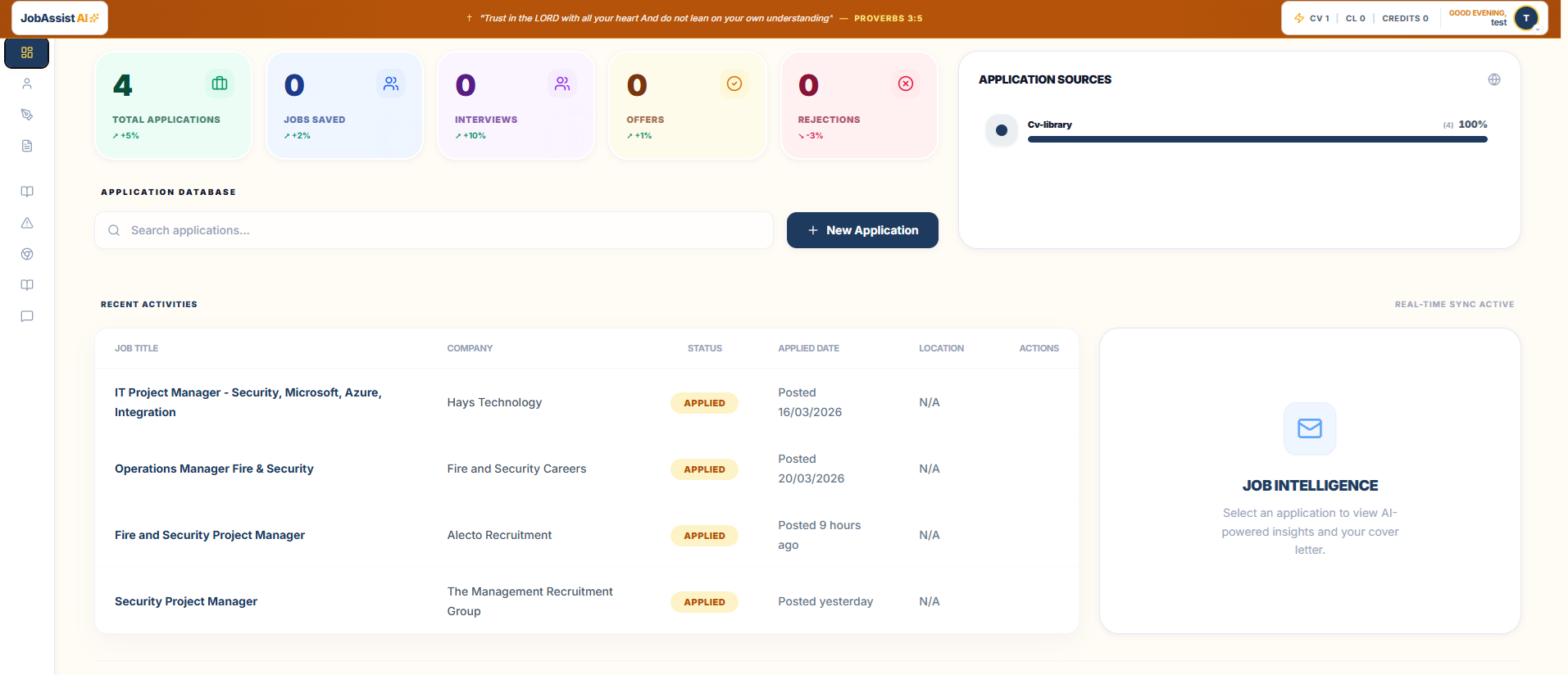
Task: Click the New Application button
Action: [x=862, y=230]
